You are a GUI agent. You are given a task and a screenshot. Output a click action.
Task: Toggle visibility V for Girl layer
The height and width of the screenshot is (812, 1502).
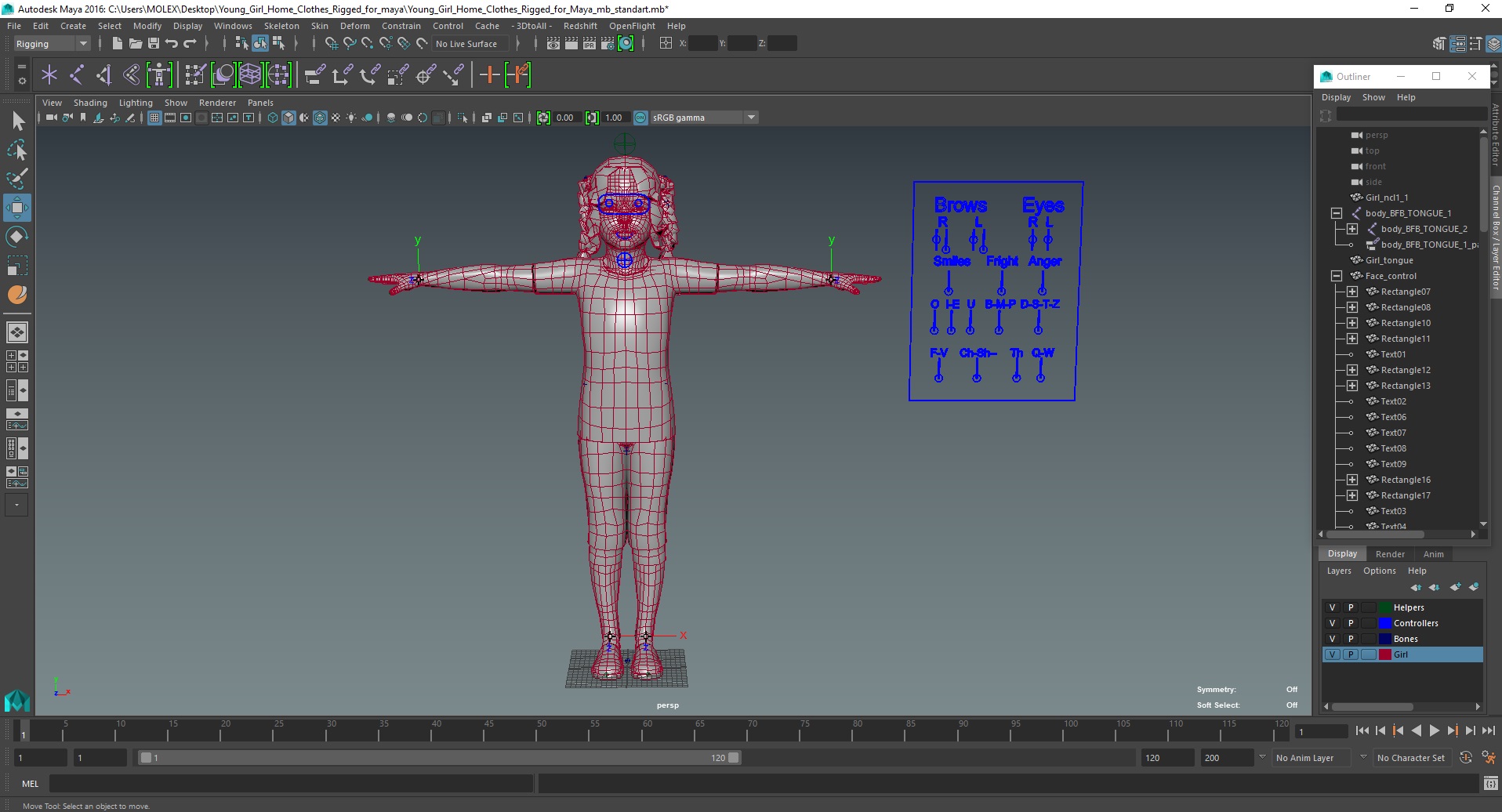click(1332, 654)
